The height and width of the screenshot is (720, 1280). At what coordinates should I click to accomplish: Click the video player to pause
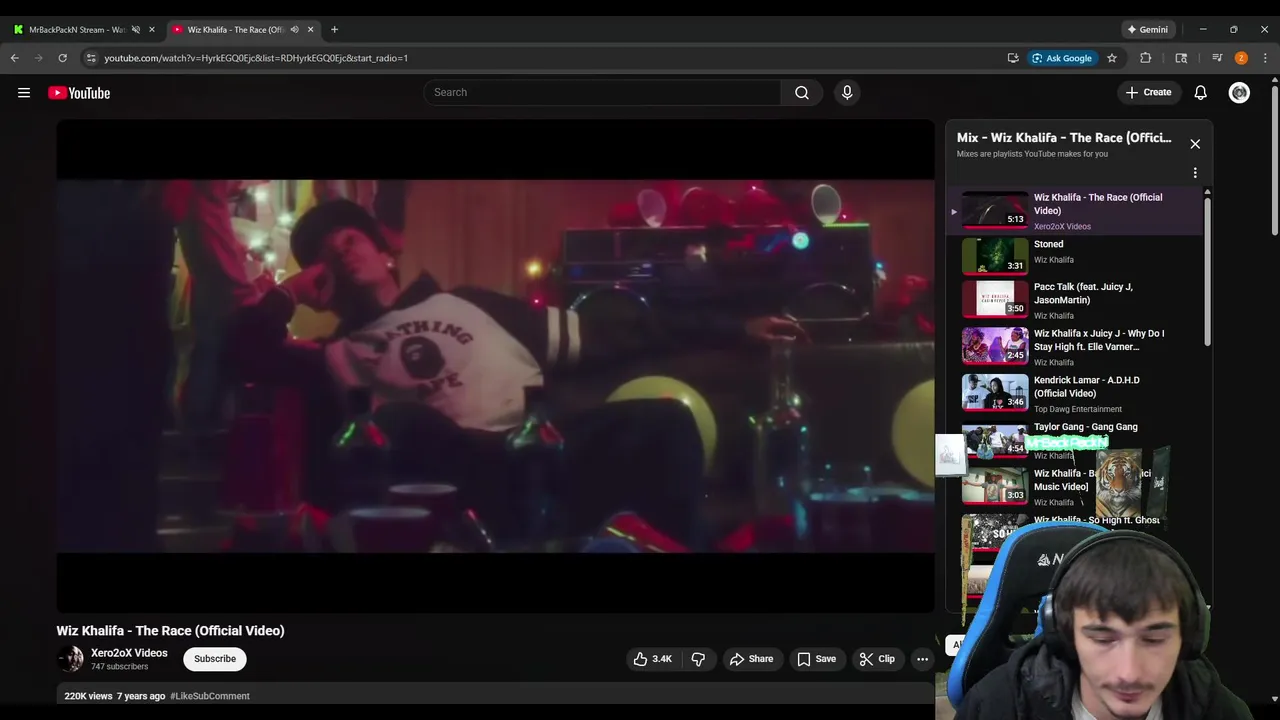496,366
